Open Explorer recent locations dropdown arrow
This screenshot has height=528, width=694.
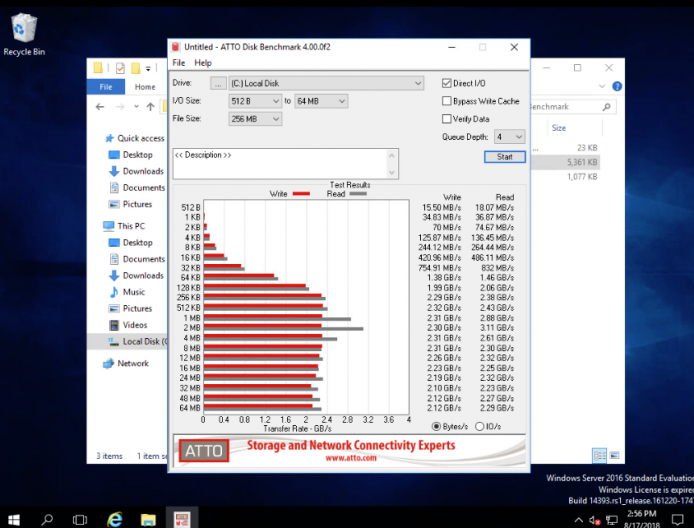point(136,107)
